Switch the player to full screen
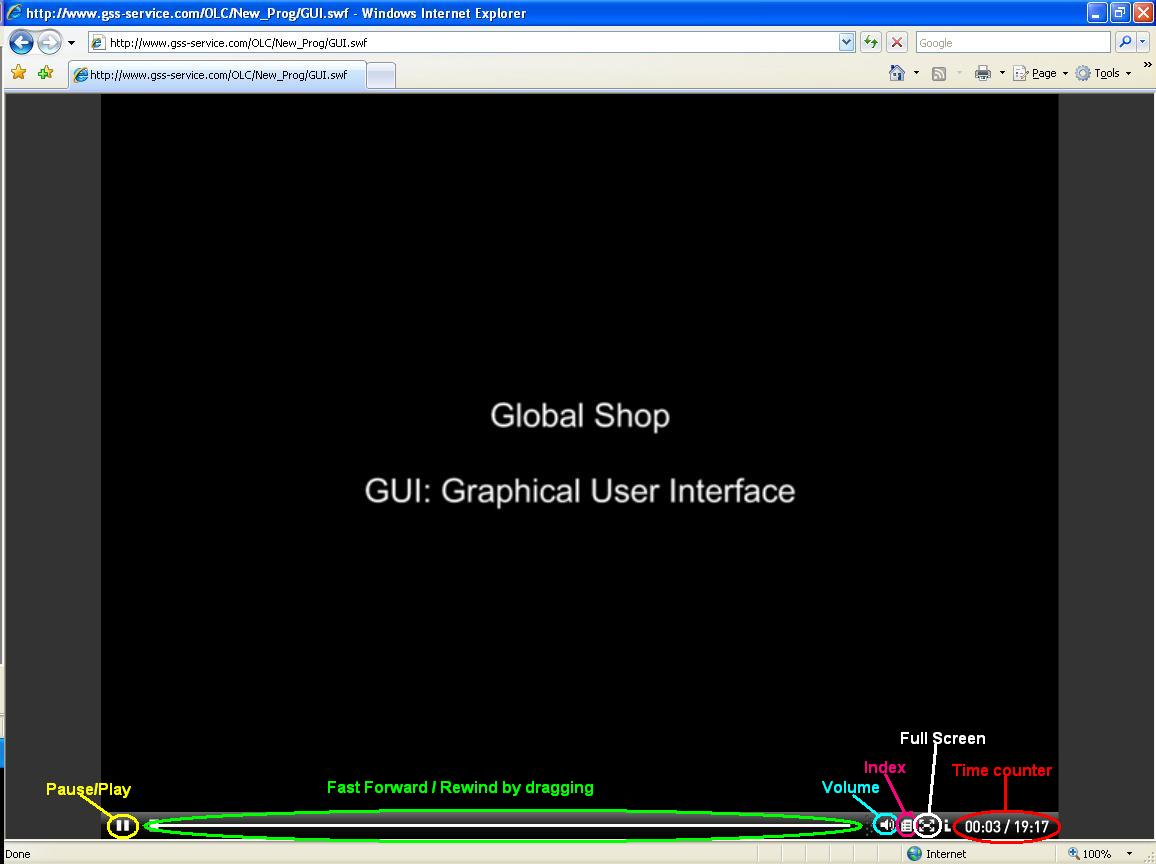1156x864 pixels. point(927,826)
